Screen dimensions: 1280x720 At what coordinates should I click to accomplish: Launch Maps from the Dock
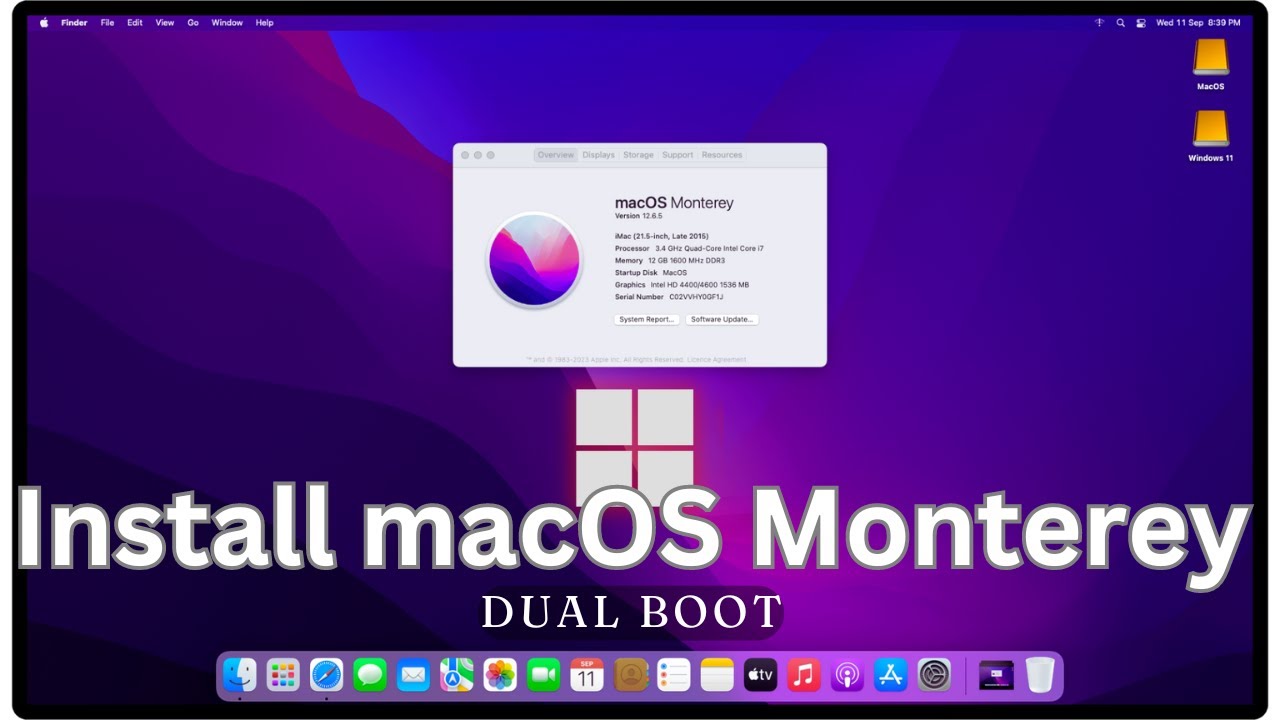(x=457, y=675)
